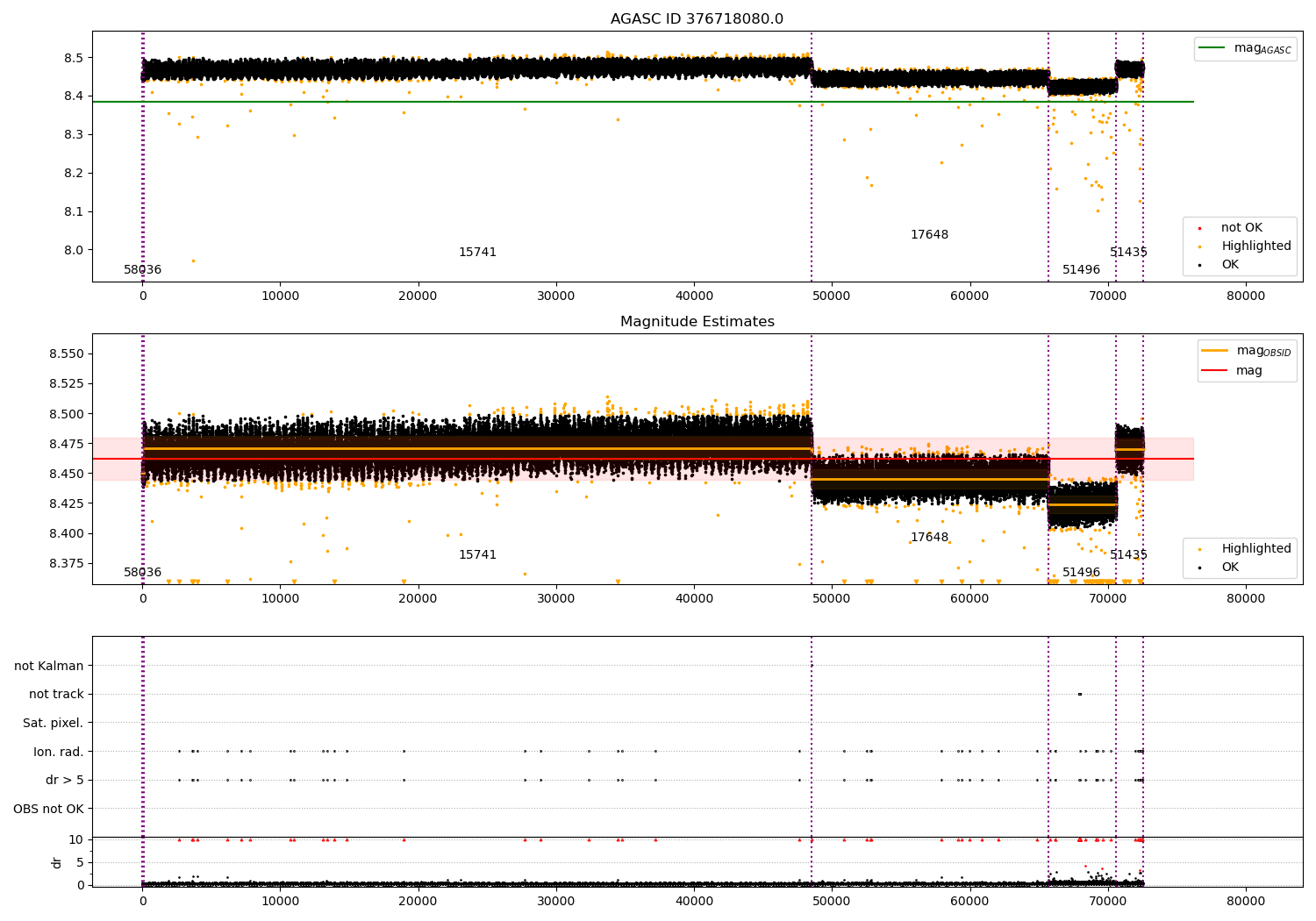
Task: Click the 8.375 y-axis tick label
Action: click(x=68, y=563)
